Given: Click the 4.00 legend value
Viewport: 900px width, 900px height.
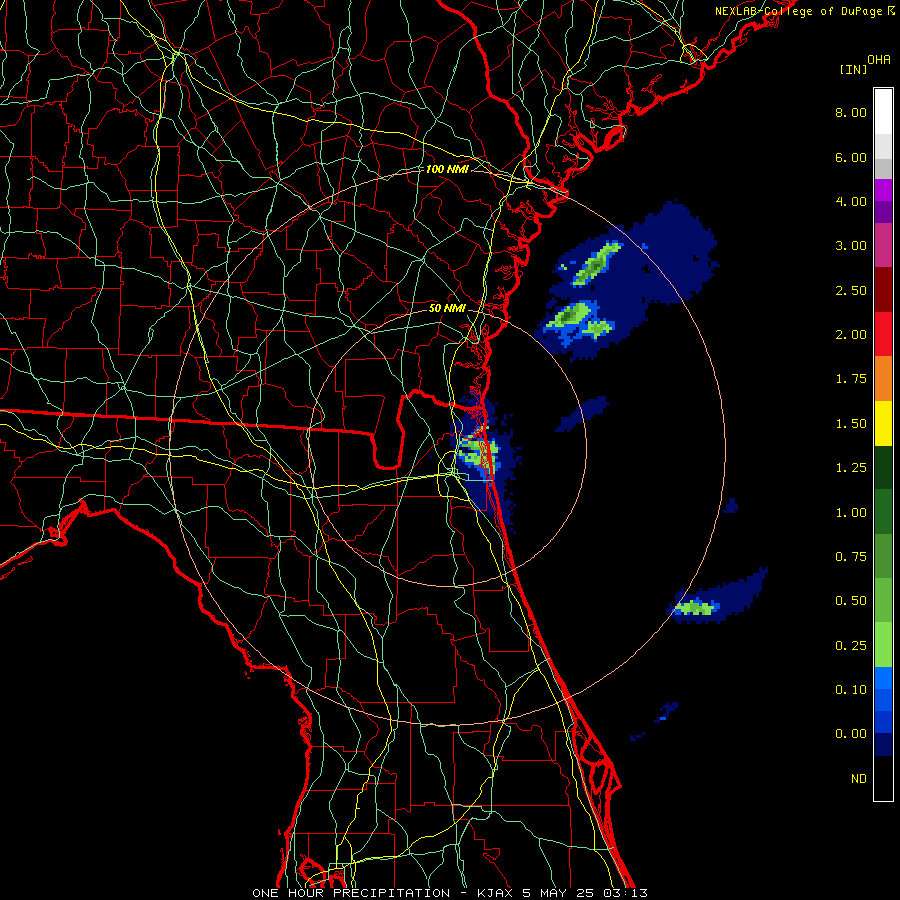Looking at the screenshot, I should [x=851, y=201].
